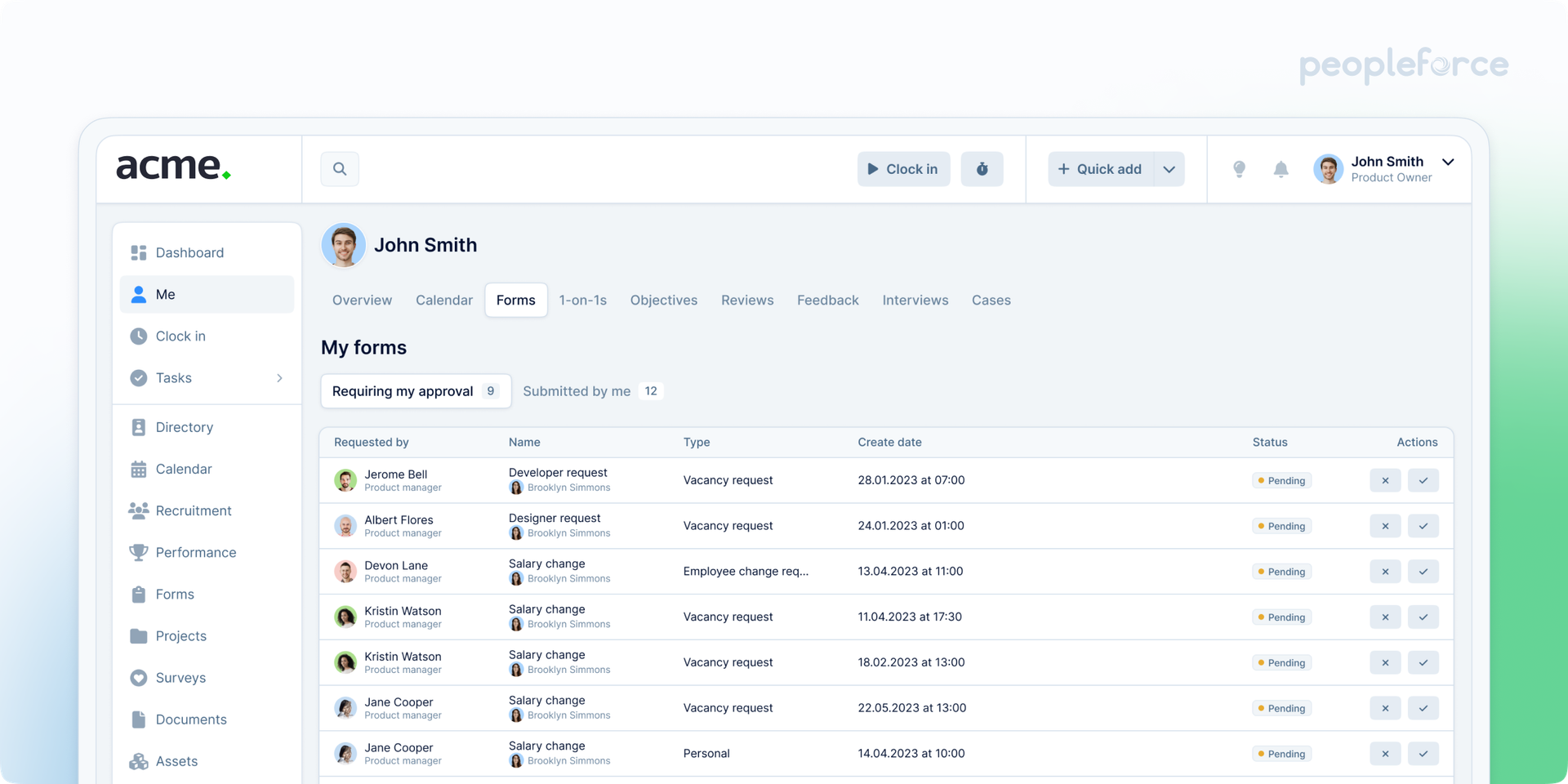Open the Designer request form

[x=555, y=519]
